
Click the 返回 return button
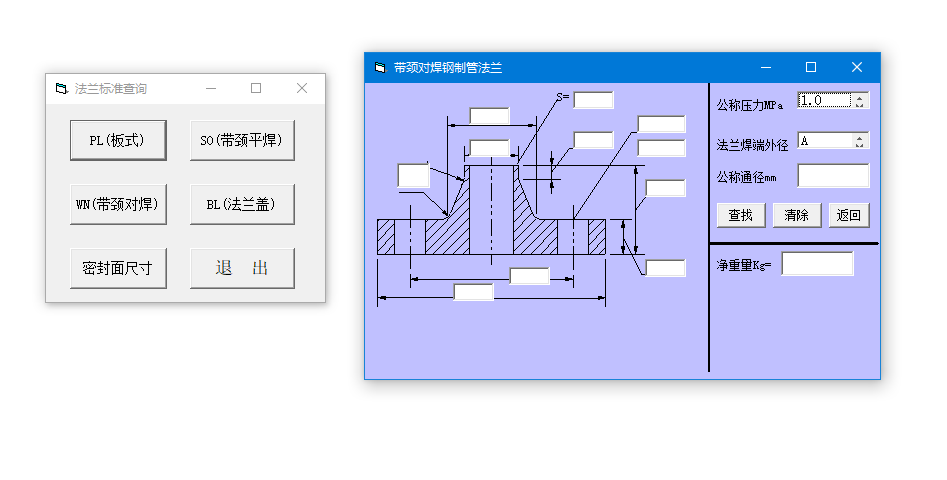click(849, 215)
